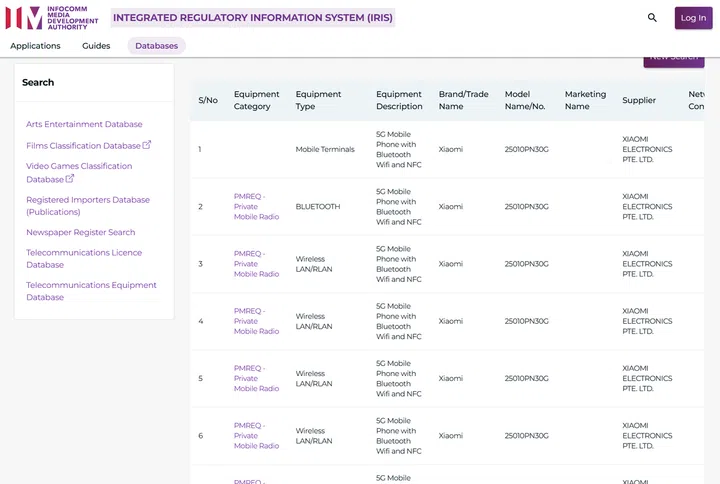Open the Applications menu
Screen dimensions: 720x484
35,46
